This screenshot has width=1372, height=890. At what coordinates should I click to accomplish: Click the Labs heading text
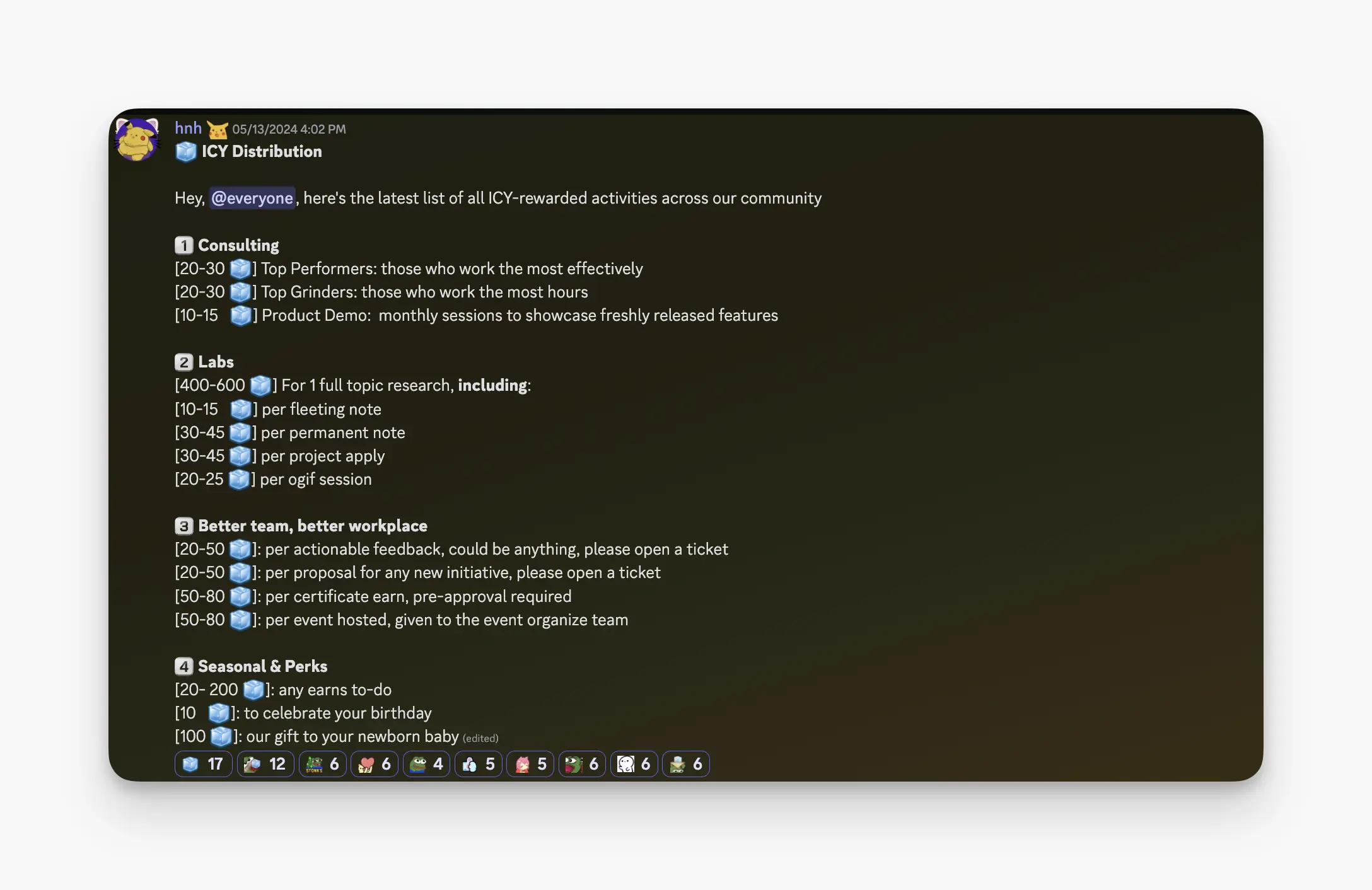pos(216,362)
